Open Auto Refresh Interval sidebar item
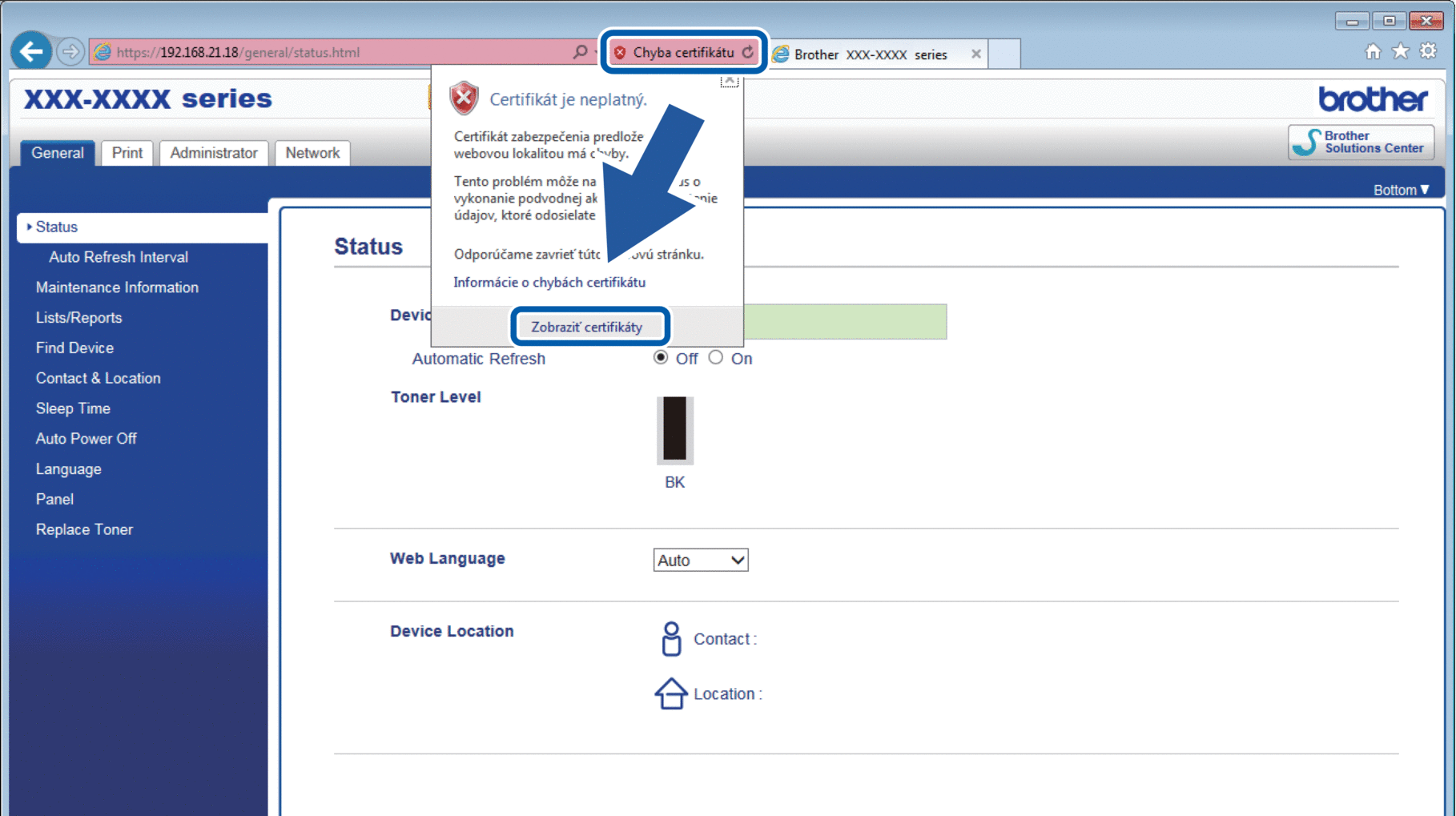The image size is (1456, 816). click(x=119, y=257)
